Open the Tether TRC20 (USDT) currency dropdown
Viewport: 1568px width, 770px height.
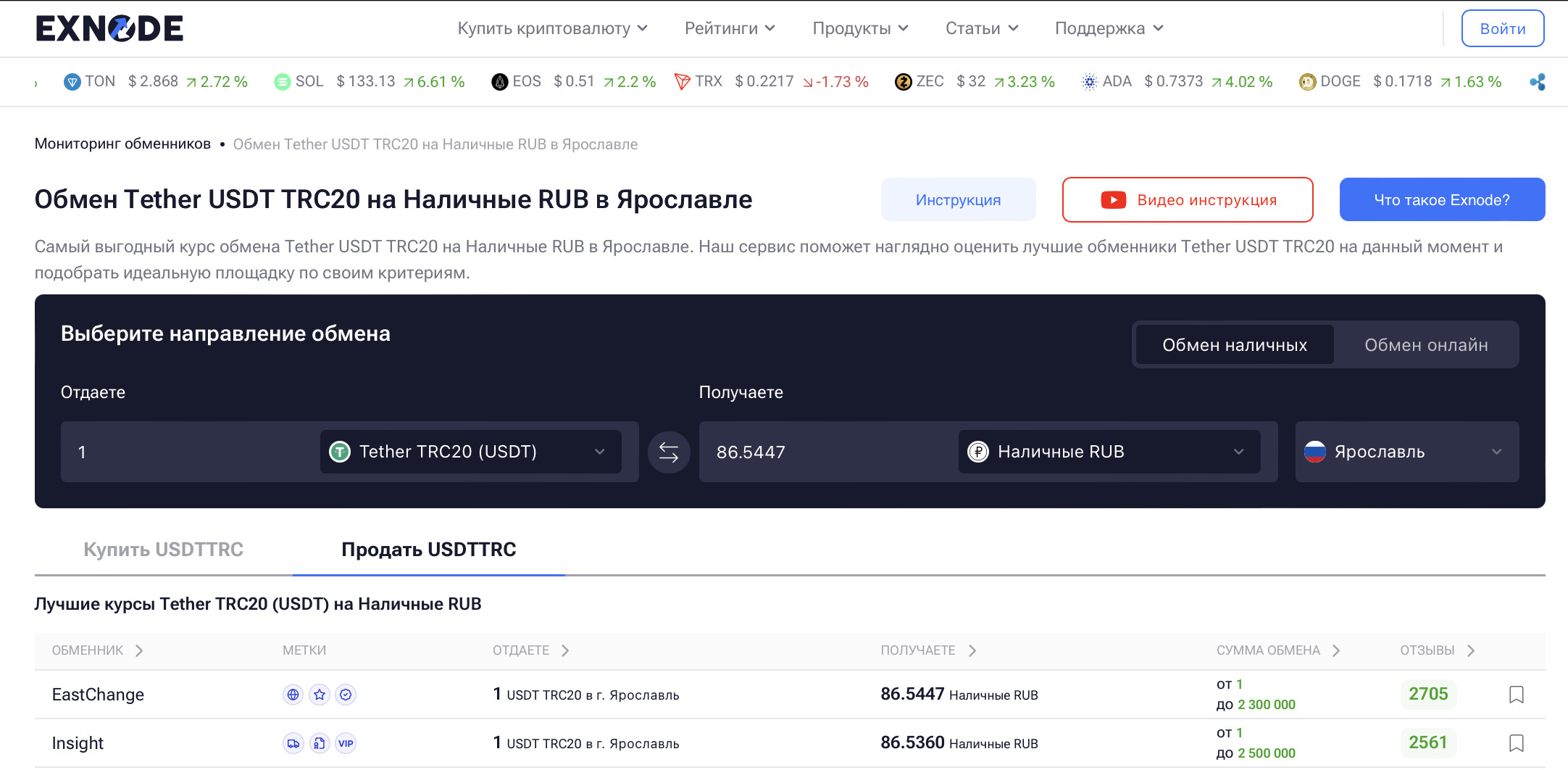coord(471,452)
